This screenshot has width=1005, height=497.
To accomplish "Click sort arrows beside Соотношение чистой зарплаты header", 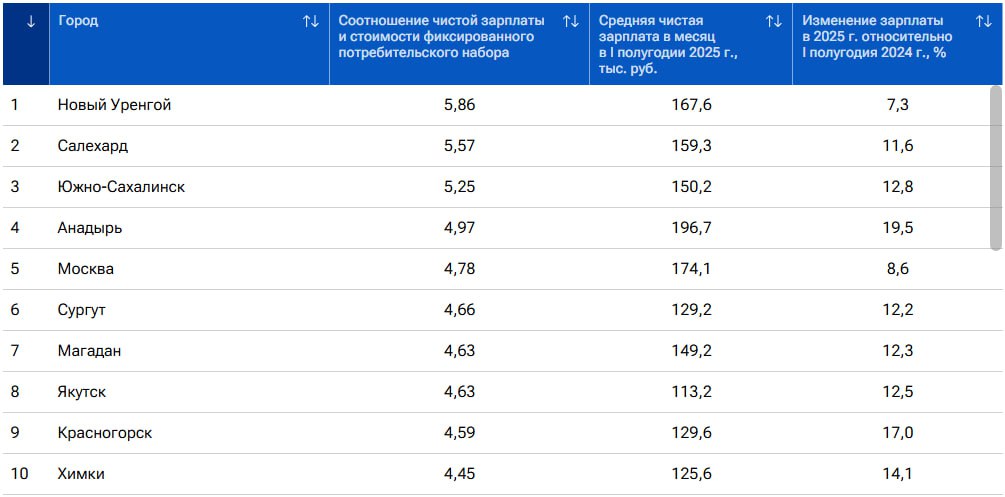I will 571,21.
